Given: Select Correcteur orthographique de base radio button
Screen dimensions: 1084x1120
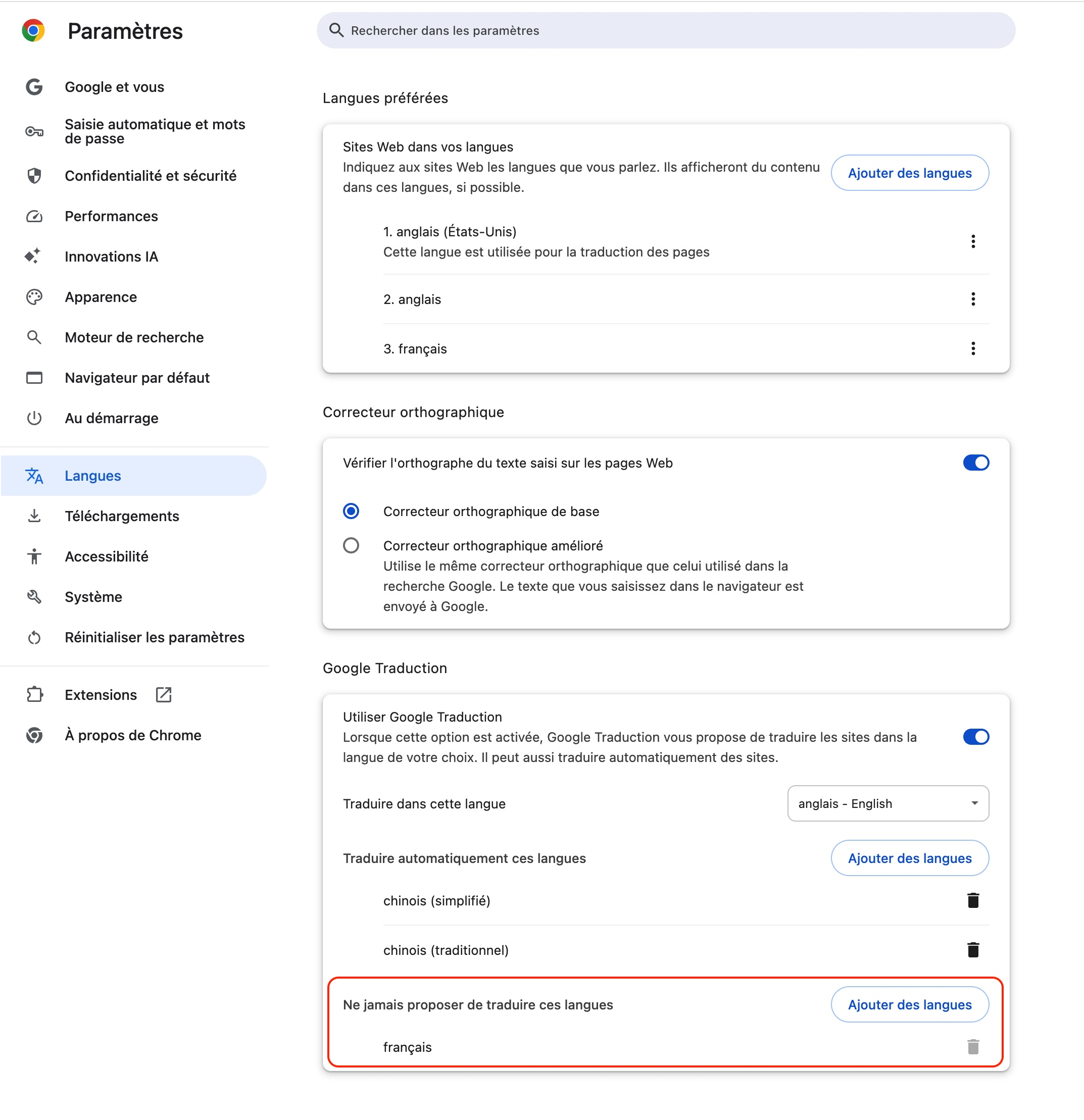Looking at the screenshot, I should tap(351, 511).
